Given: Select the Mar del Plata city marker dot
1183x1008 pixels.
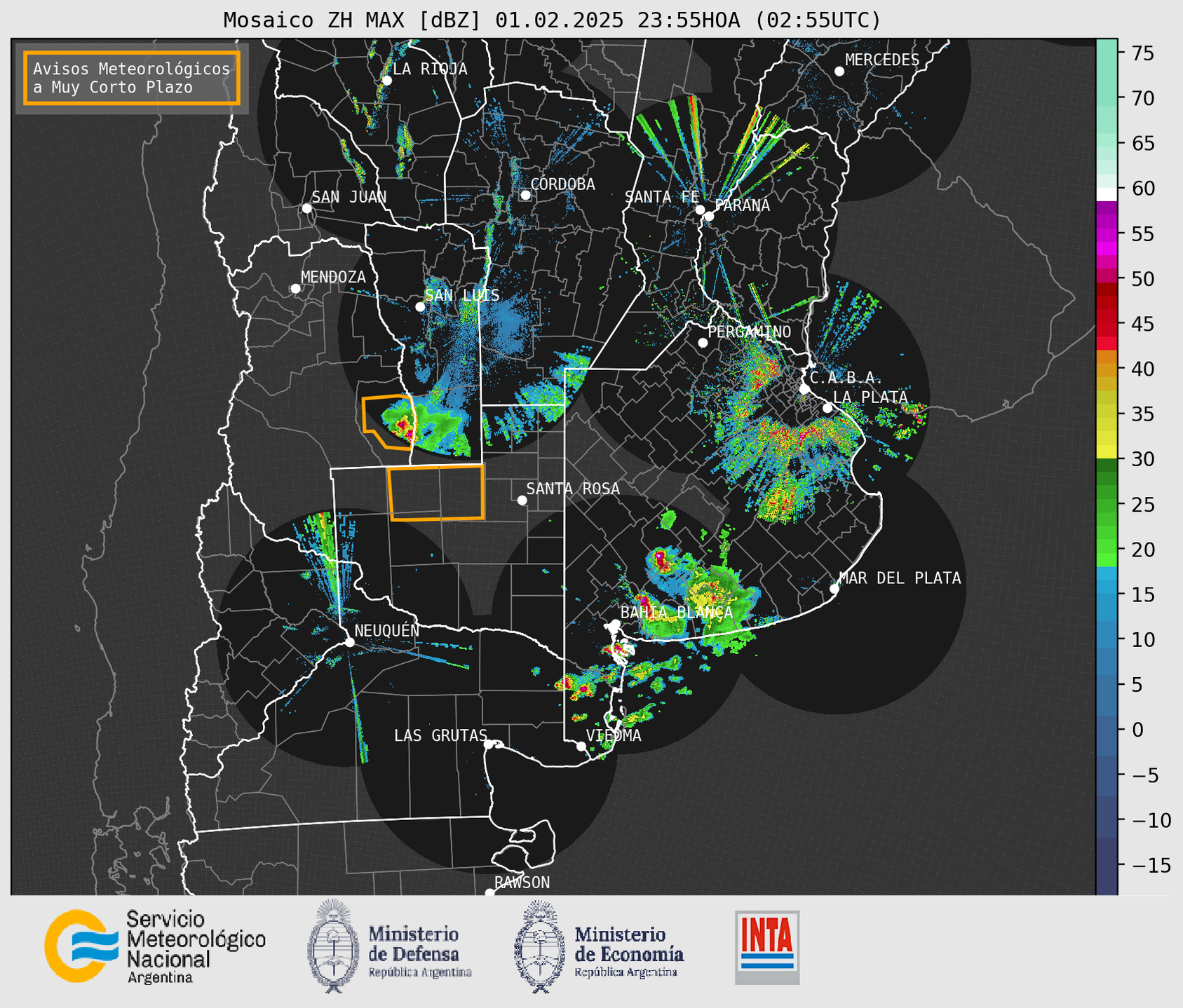Looking at the screenshot, I should tap(834, 589).
